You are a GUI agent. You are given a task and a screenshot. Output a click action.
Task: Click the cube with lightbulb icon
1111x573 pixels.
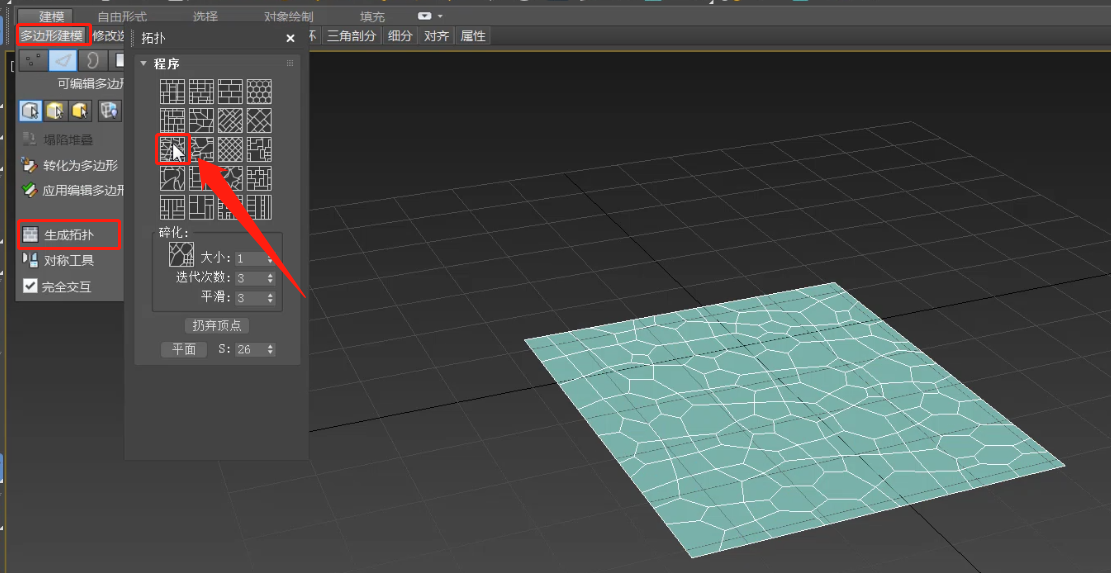[x=108, y=110]
